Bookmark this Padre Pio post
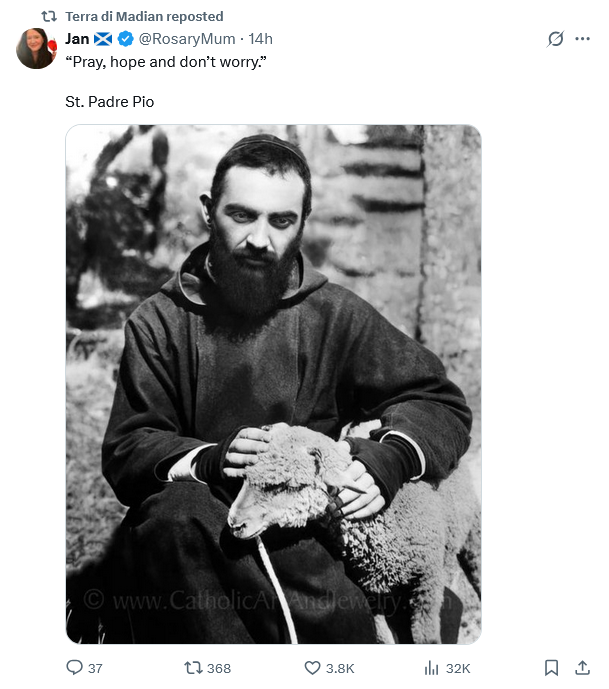Viewport: 609px width, 689px height. coord(551,667)
